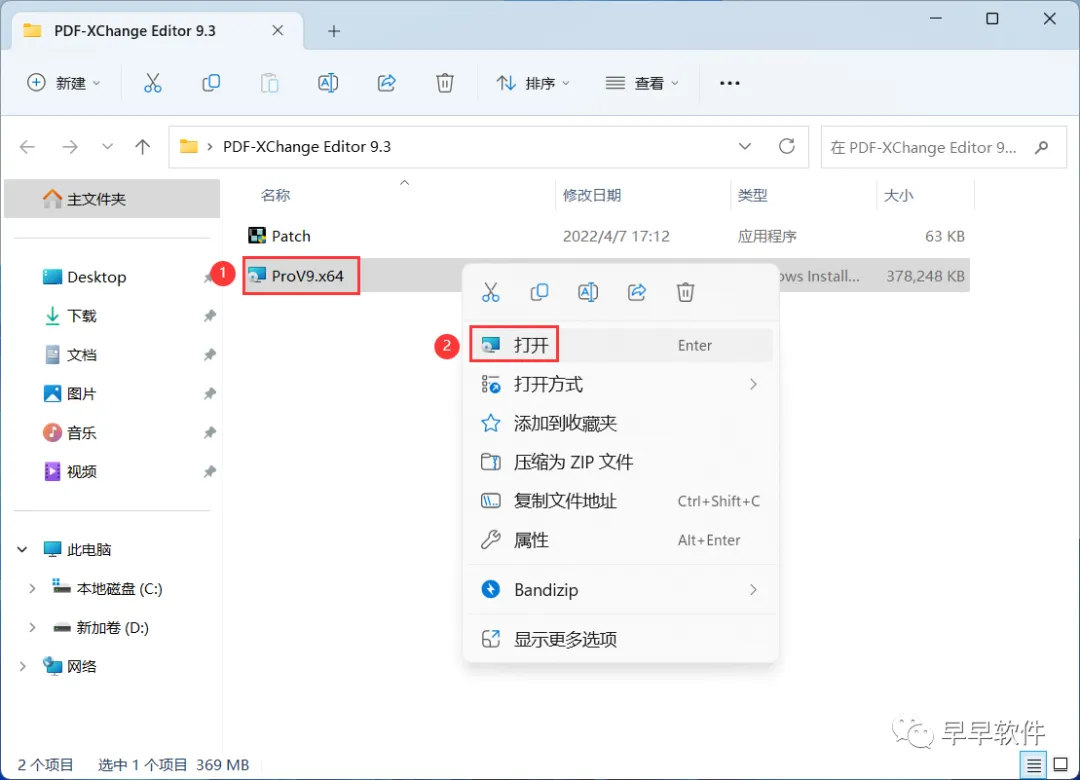The width and height of the screenshot is (1080, 780).
Task: Minimize the File Explorer window
Action: tap(935, 19)
